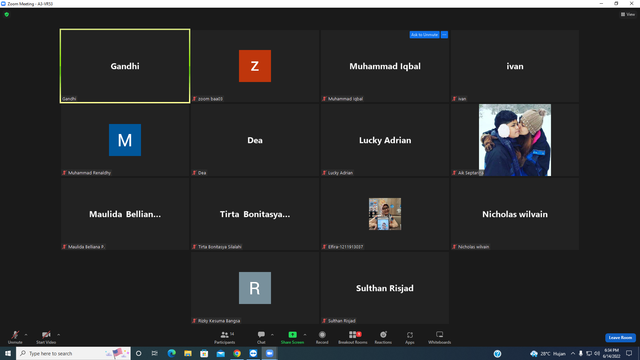Image resolution: width=640 pixels, height=360 pixels.
Task: Click the Lucky Adrian participant name
Action: [x=385, y=140]
